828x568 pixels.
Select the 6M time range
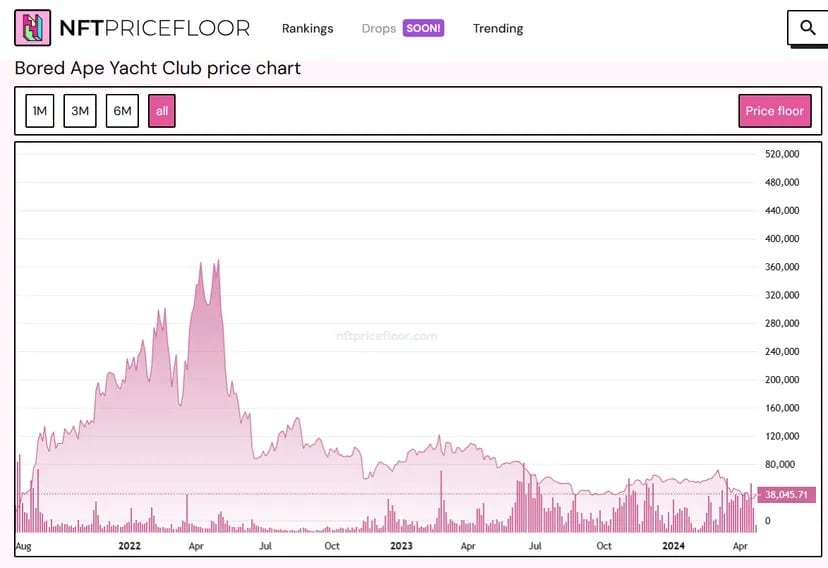(x=122, y=111)
